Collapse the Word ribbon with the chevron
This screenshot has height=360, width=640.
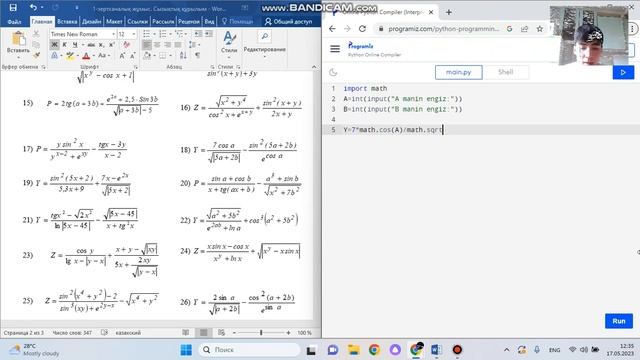click(314, 67)
